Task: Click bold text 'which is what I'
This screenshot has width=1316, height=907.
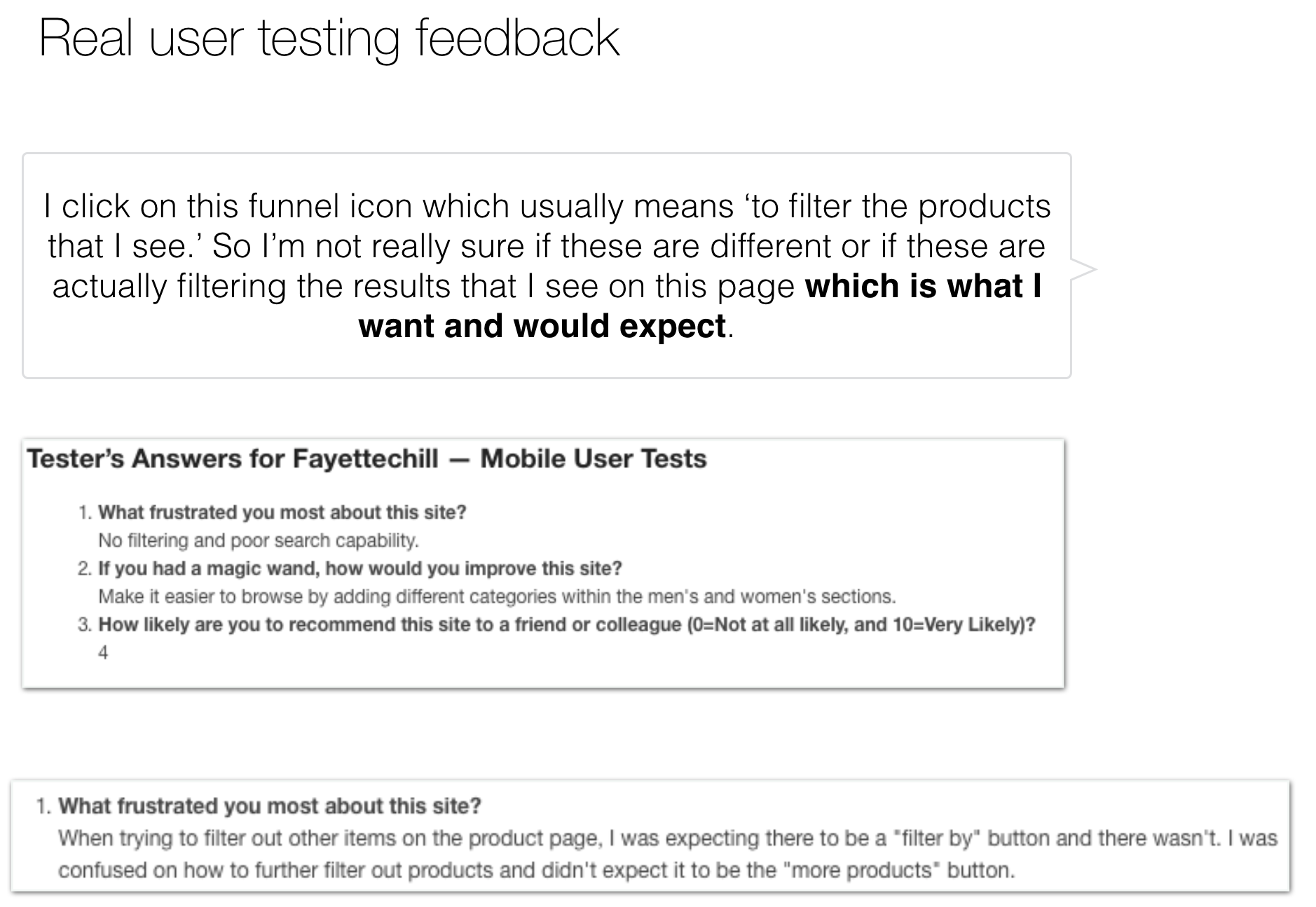Action: coord(923,286)
